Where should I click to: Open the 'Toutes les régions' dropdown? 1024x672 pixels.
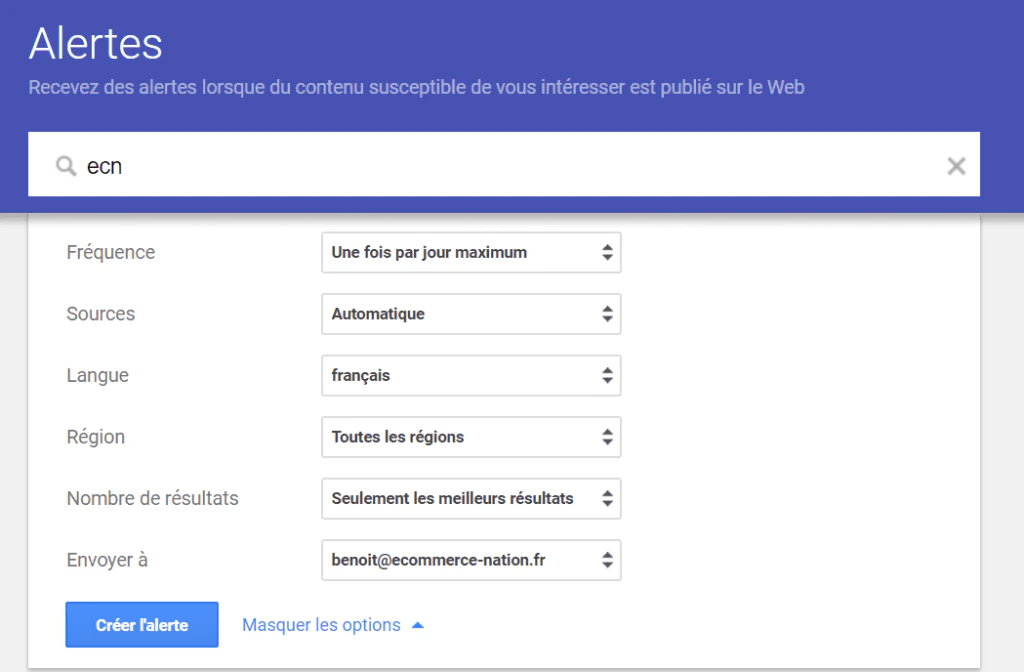point(471,436)
